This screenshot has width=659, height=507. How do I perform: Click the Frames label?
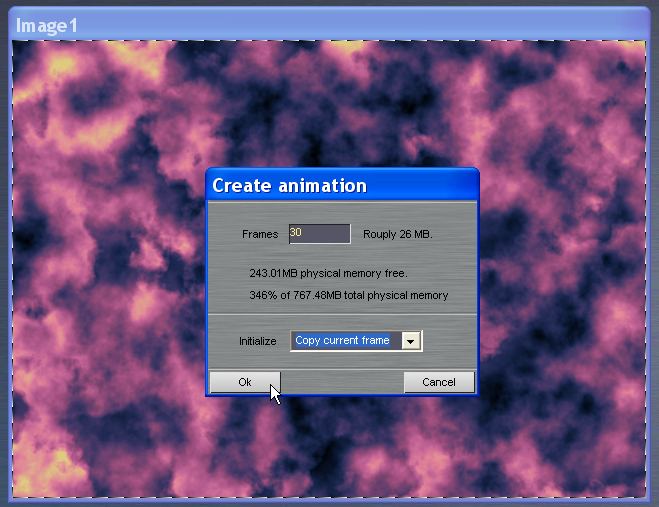259,235
